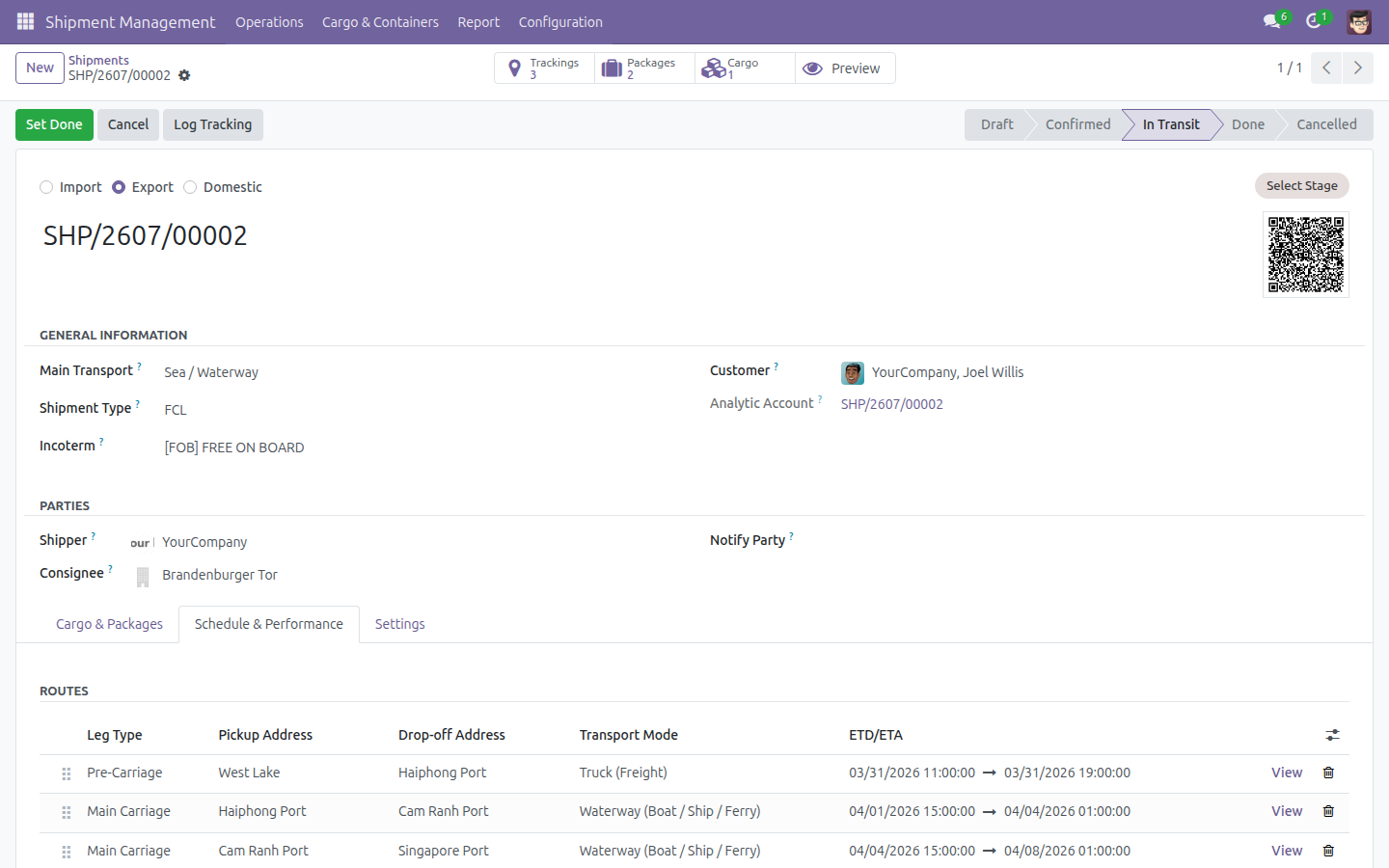This screenshot has height=868, width=1389.
Task: Delete the Pre-Carriage route row
Action: 1328,773
